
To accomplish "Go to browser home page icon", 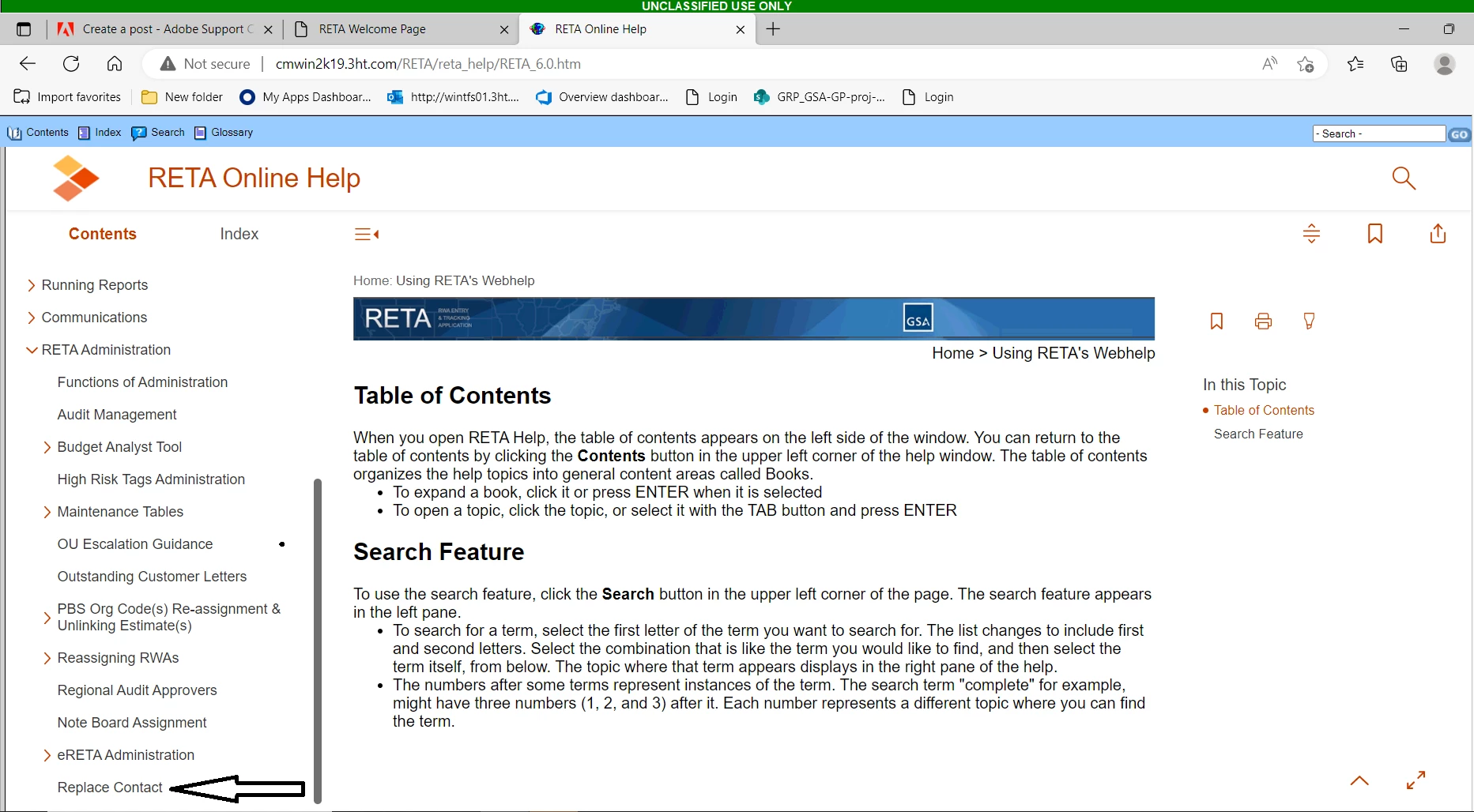I will point(115,64).
